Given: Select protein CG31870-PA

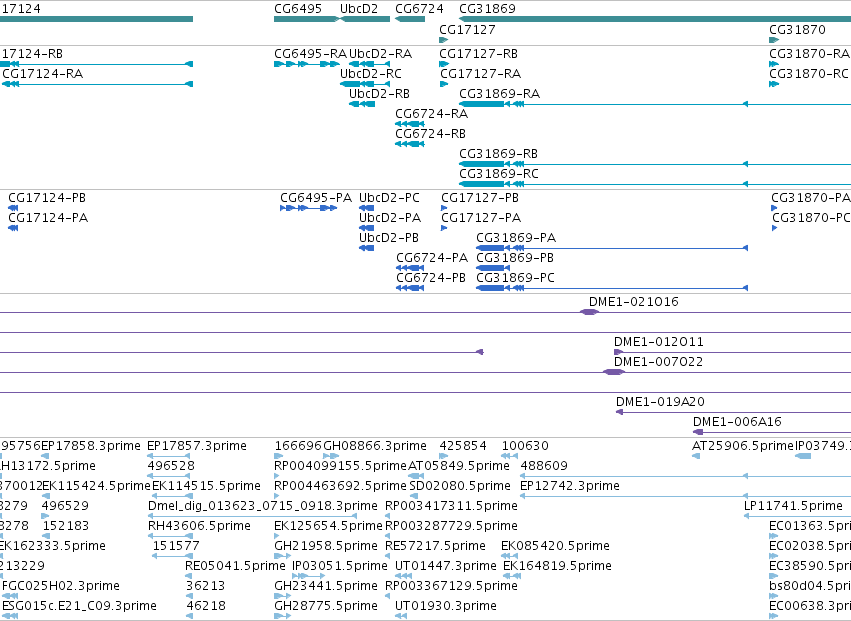Looking at the screenshot, I should [811, 198].
